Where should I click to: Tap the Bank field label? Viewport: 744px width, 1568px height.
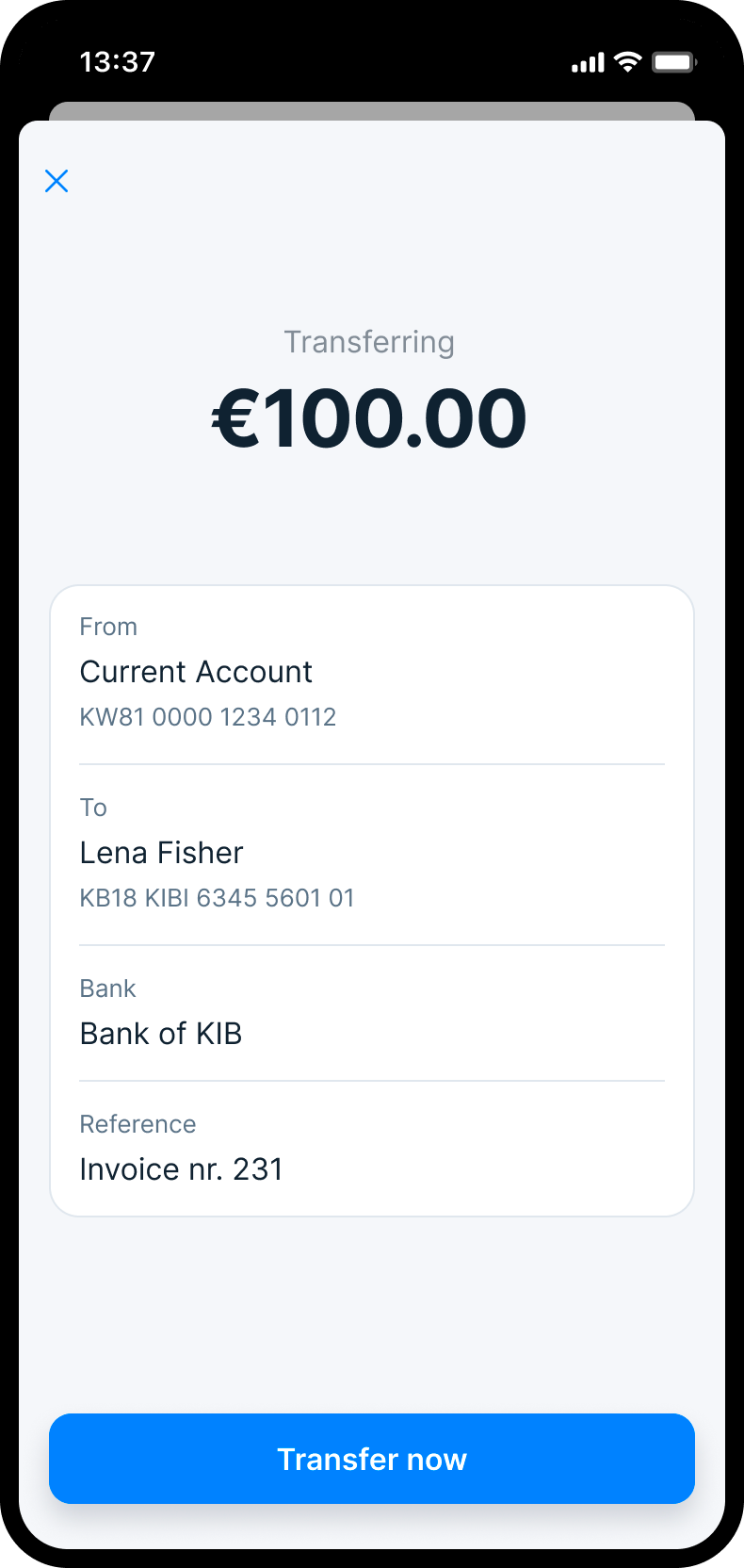pos(107,988)
